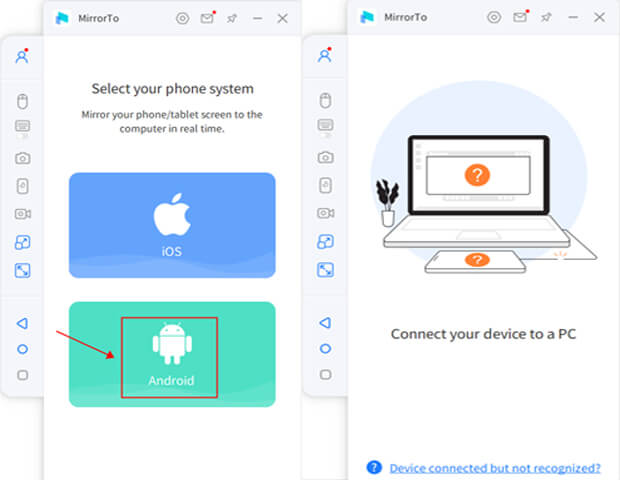
Task: Click Android back triangle in right window sidebar
Action: pyautogui.click(x=325, y=323)
